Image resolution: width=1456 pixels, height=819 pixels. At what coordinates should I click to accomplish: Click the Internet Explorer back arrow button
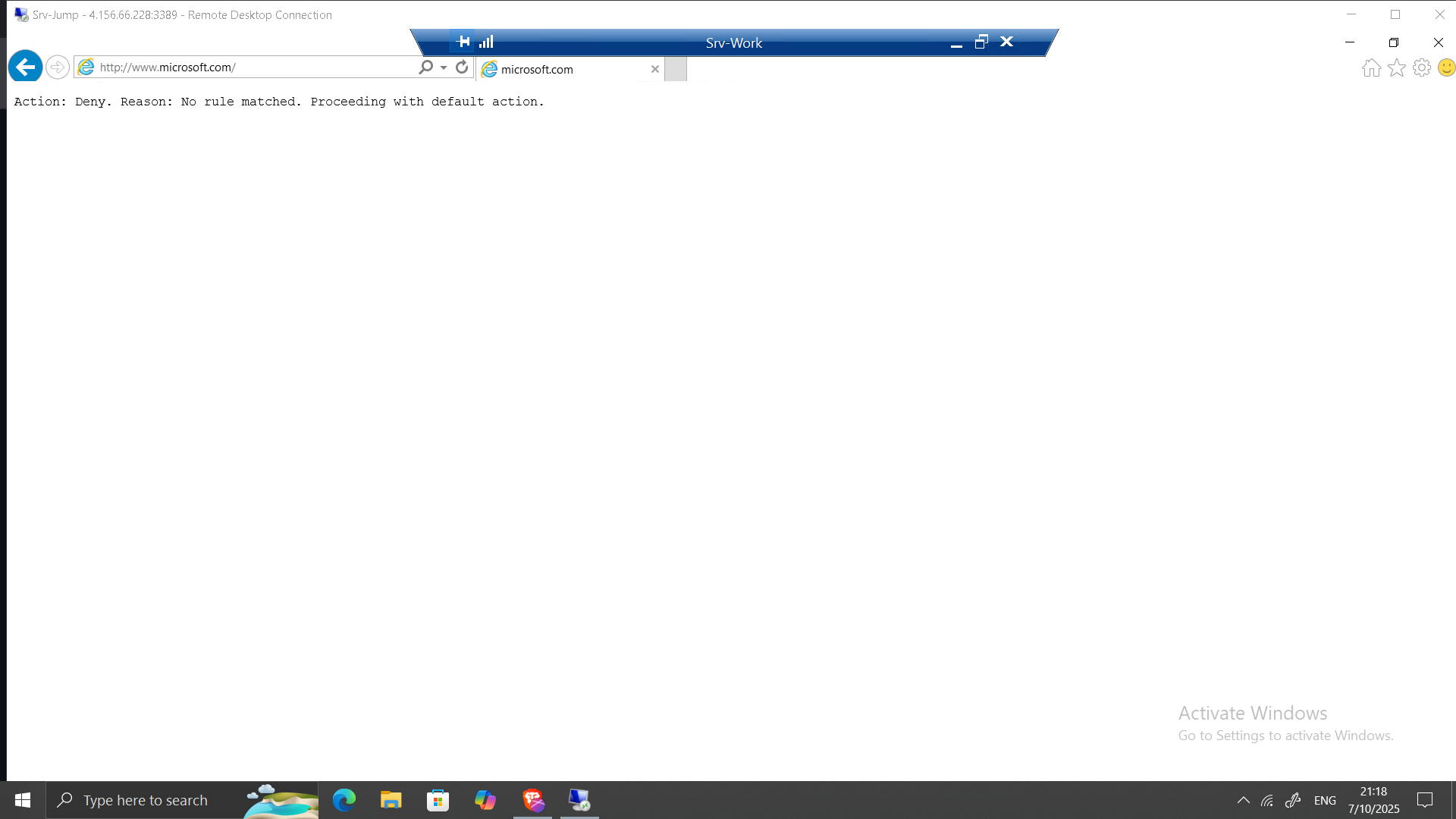[x=25, y=67]
